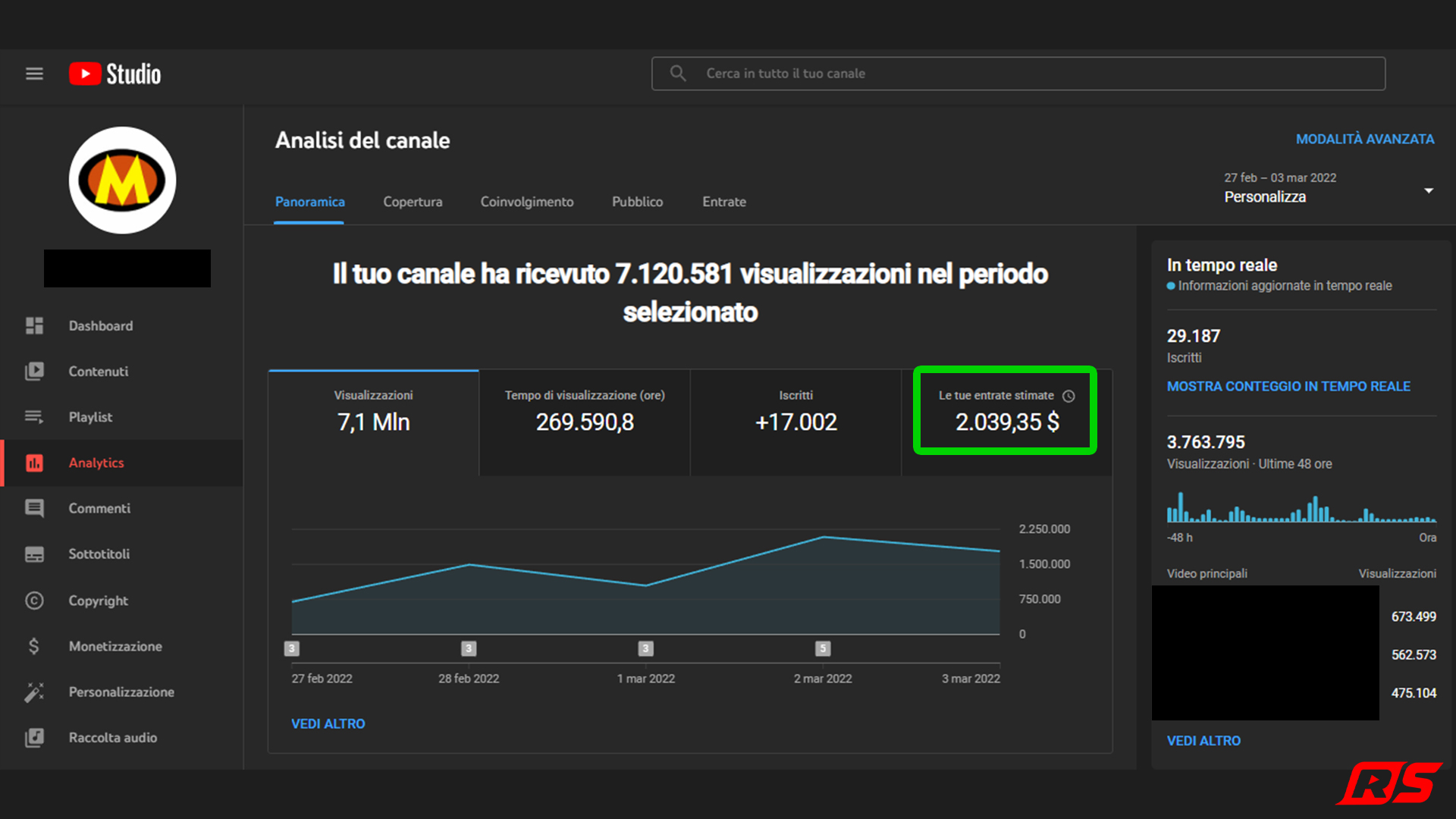Select the Visualizzazioni 7,1 Mln metric card
This screenshot has height=819, width=1456.
(x=374, y=423)
